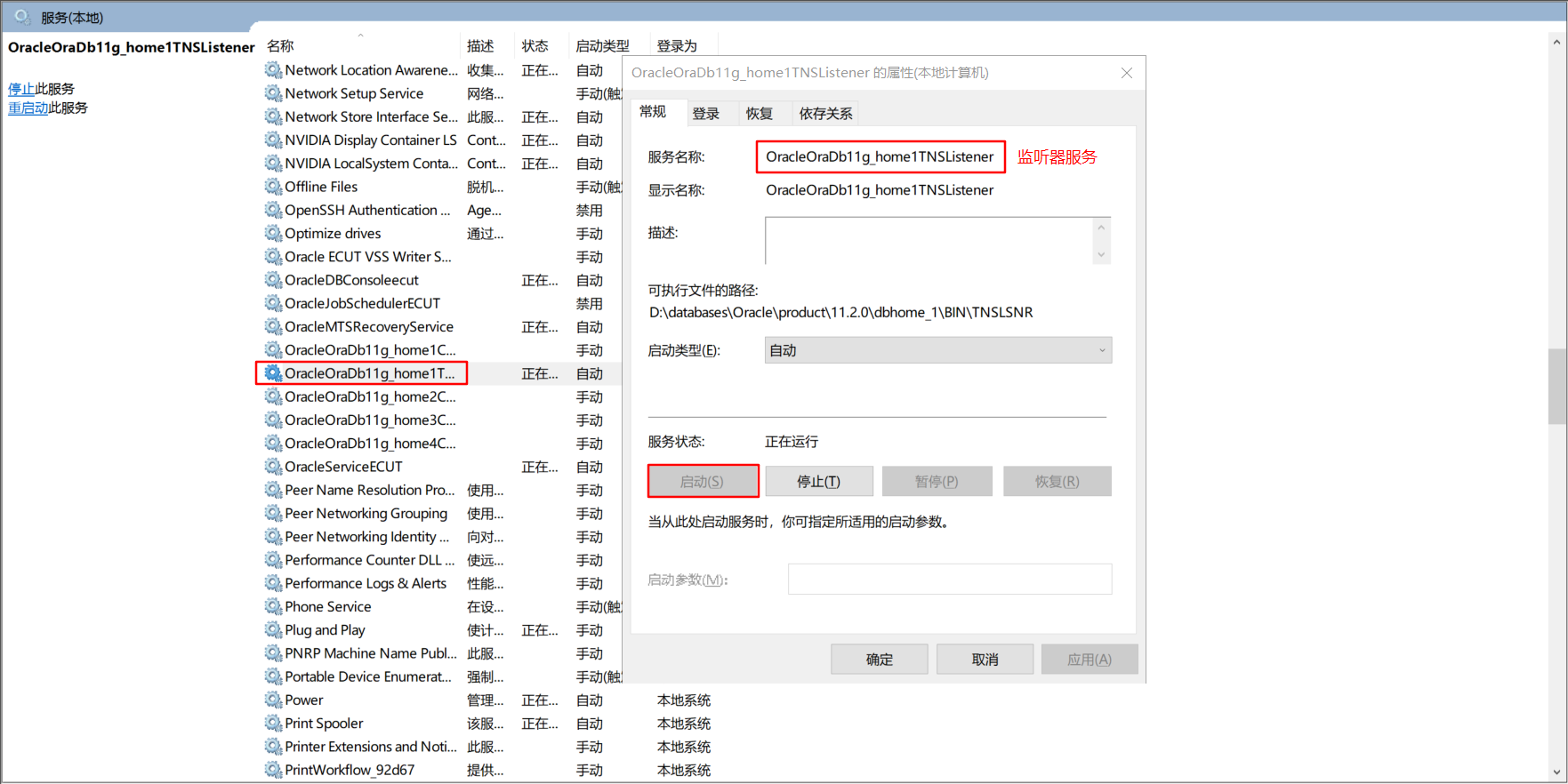Click OracleOraDb11g_home3C service gear icon
Screen dimensions: 1568x784
pyautogui.click(x=273, y=420)
